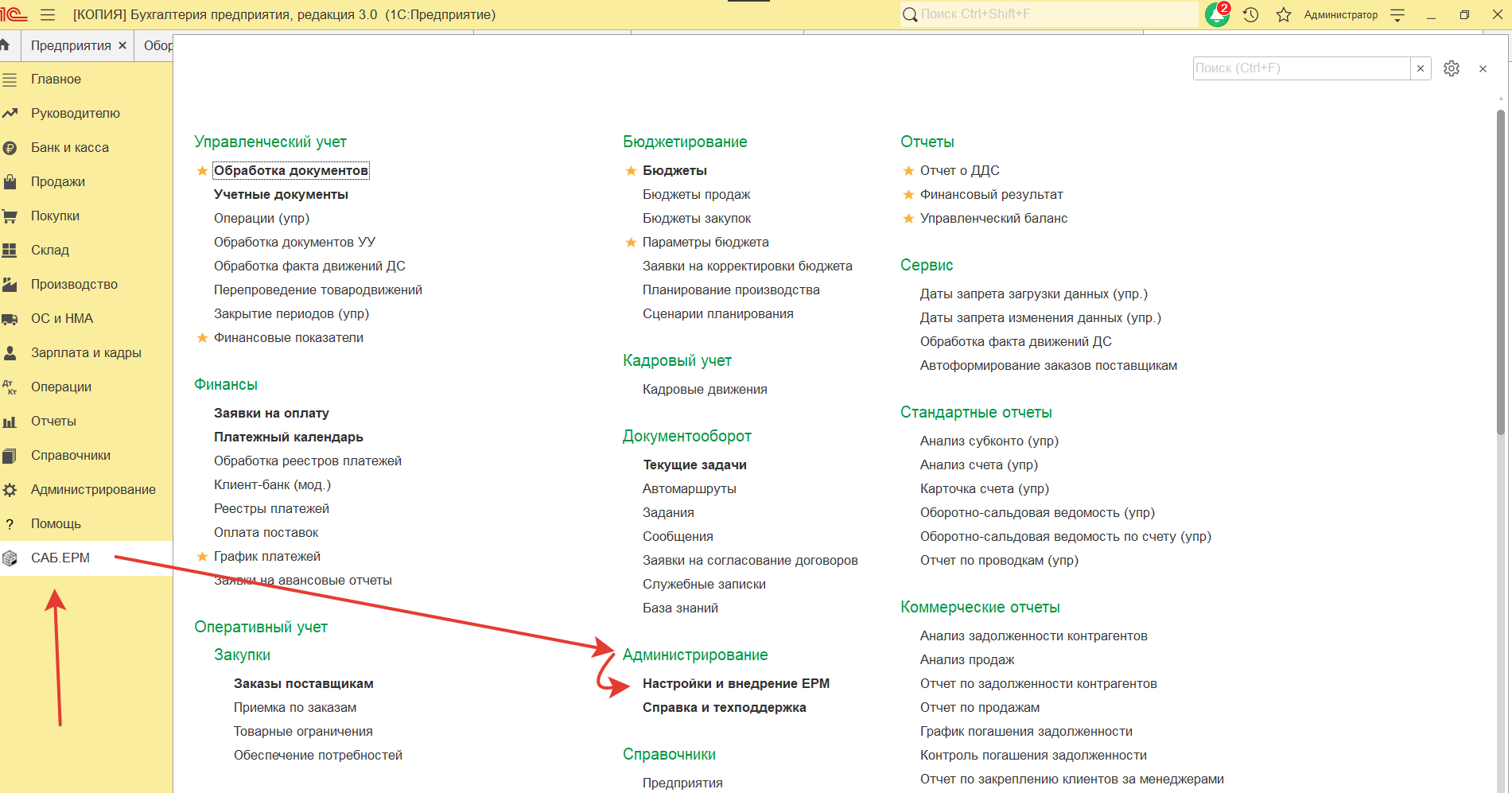Click the vertical scrollbar of the menu
1512x793 pixels.
point(1500,270)
